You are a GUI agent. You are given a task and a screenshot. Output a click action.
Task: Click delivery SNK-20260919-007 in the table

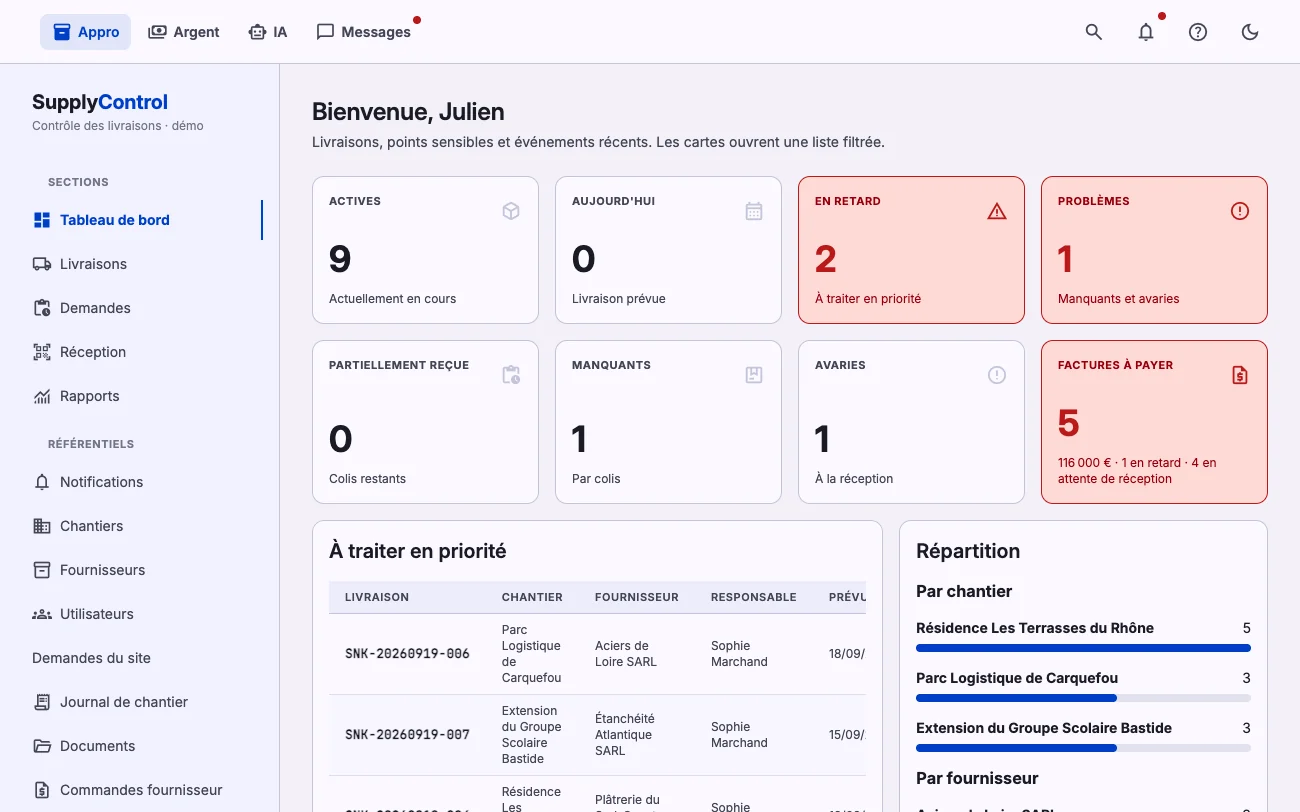pyautogui.click(x=407, y=735)
